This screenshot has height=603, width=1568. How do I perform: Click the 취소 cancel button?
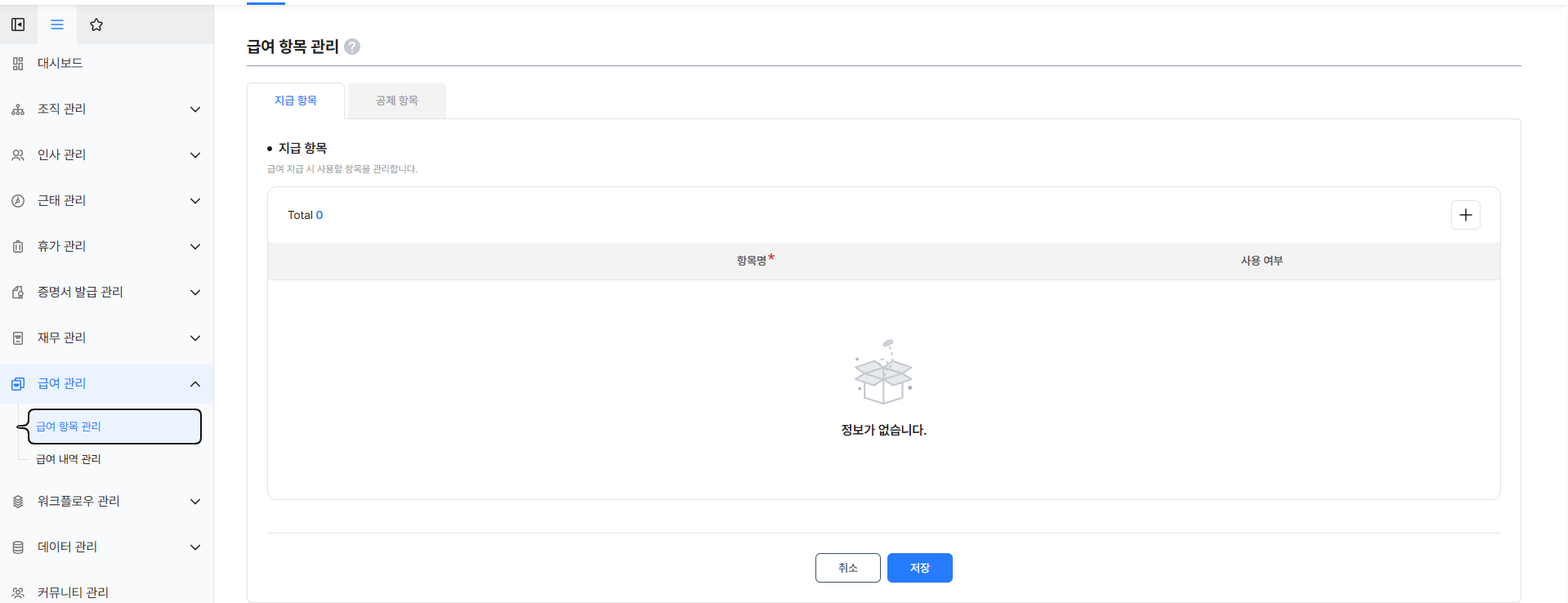[x=848, y=568]
